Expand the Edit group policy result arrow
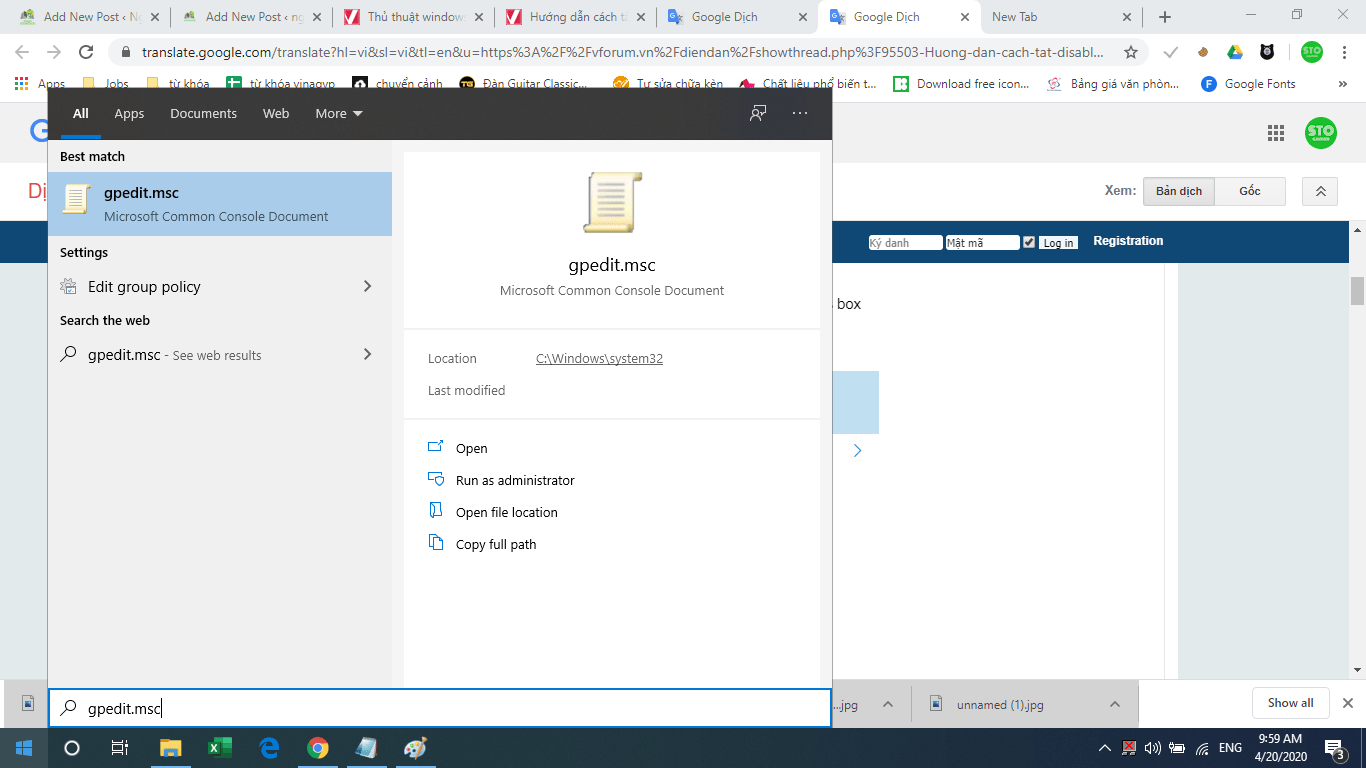The width and height of the screenshot is (1366, 768). (x=367, y=287)
